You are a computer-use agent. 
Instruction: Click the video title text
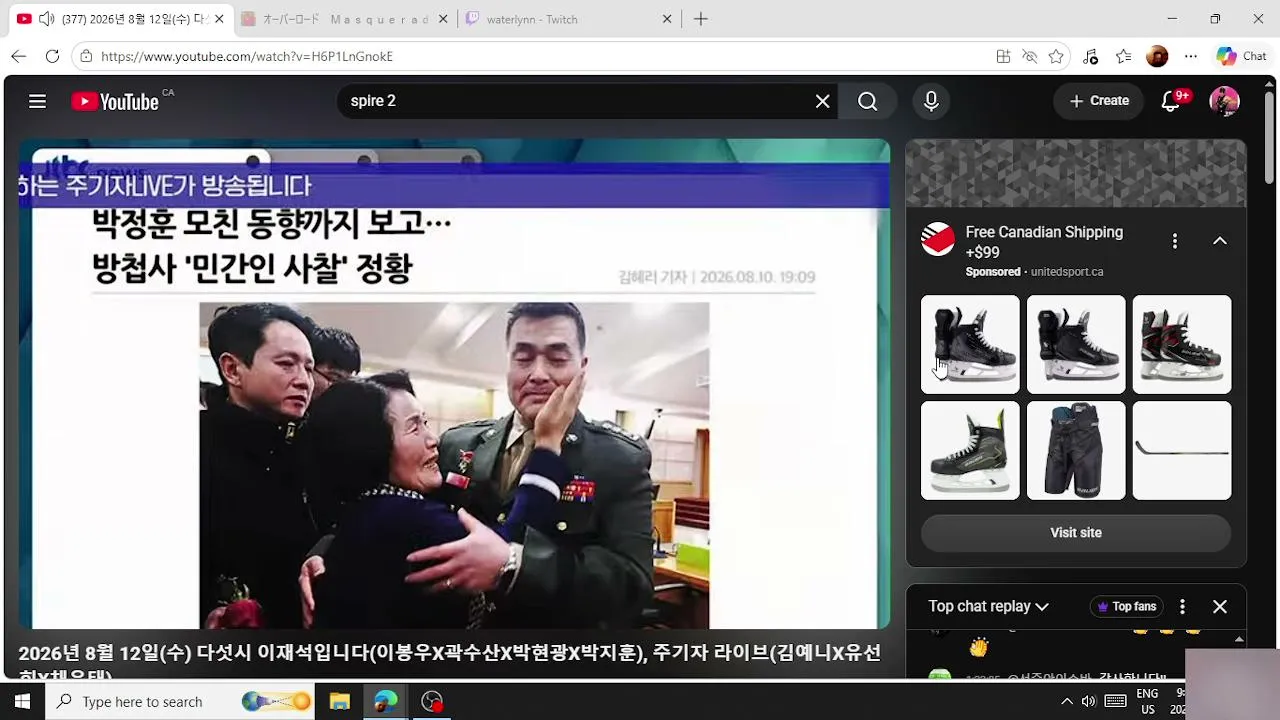point(450,662)
